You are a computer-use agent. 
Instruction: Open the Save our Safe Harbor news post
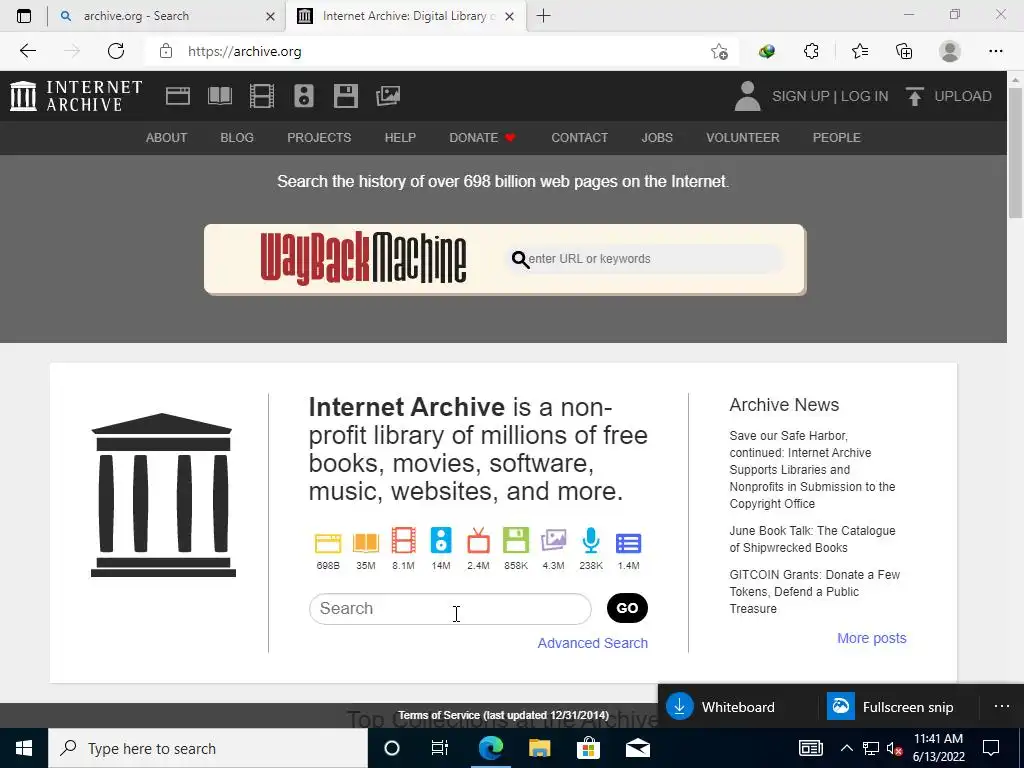[x=812, y=470]
